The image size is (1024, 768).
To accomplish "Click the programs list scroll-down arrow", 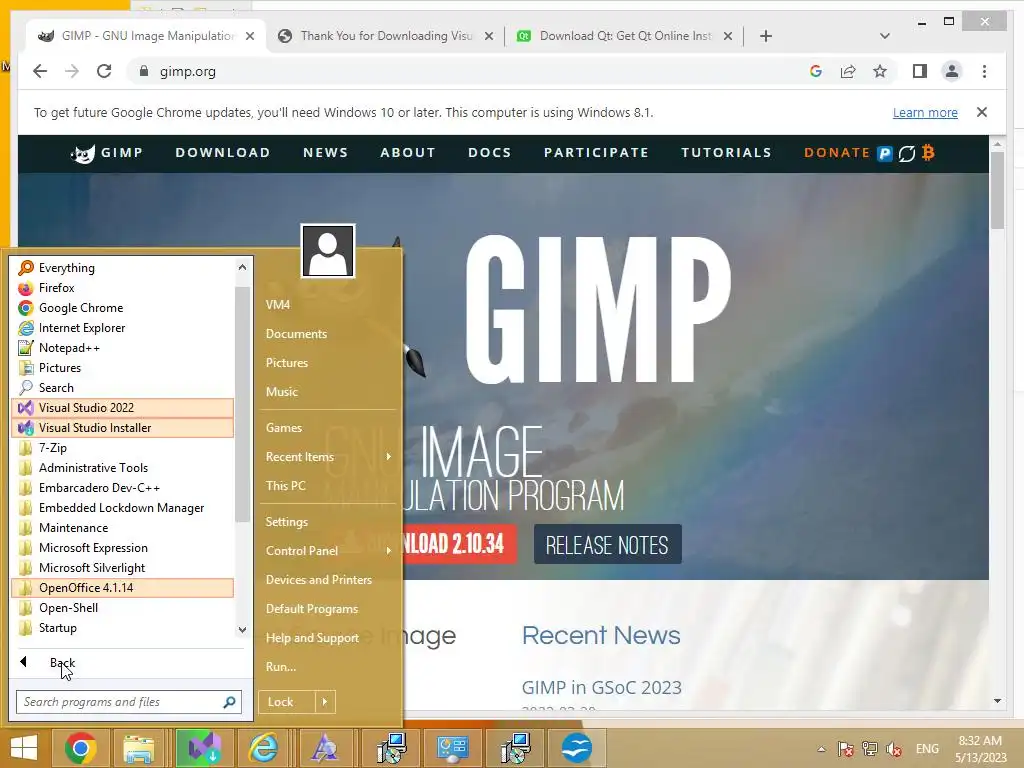I will (242, 630).
